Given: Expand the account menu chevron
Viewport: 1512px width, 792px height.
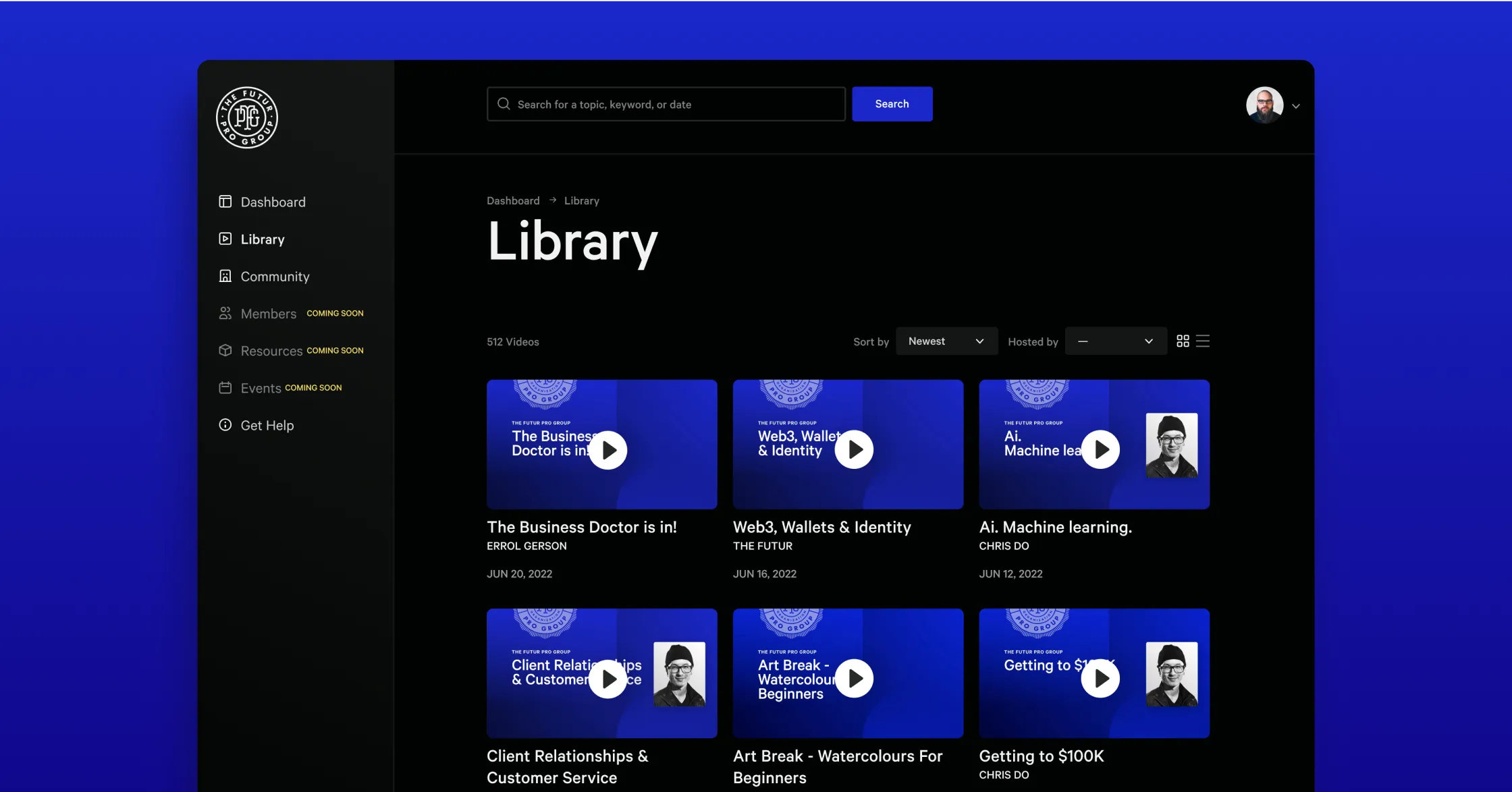Looking at the screenshot, I should click(1296, 106).
